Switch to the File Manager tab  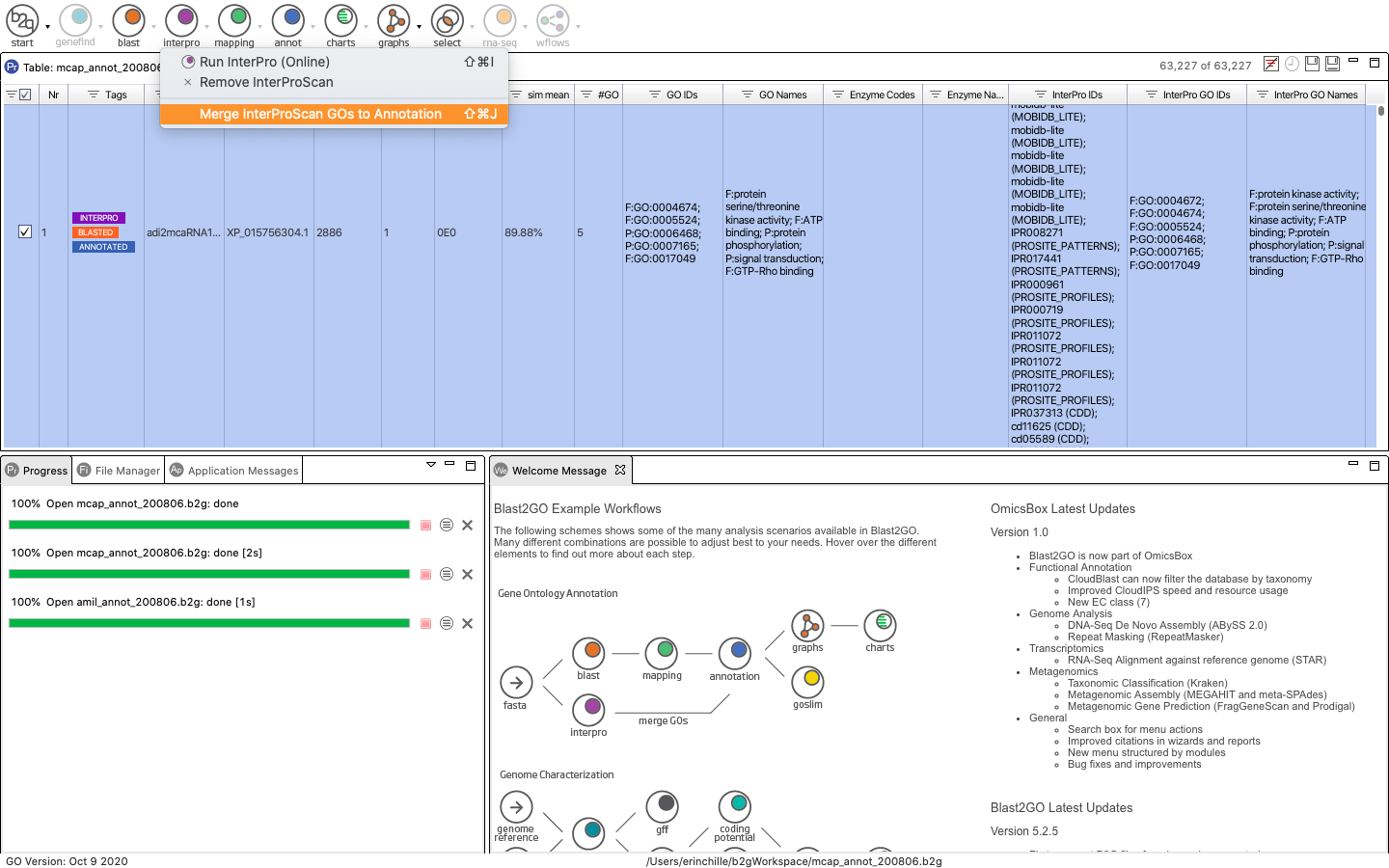pos(119,471)
